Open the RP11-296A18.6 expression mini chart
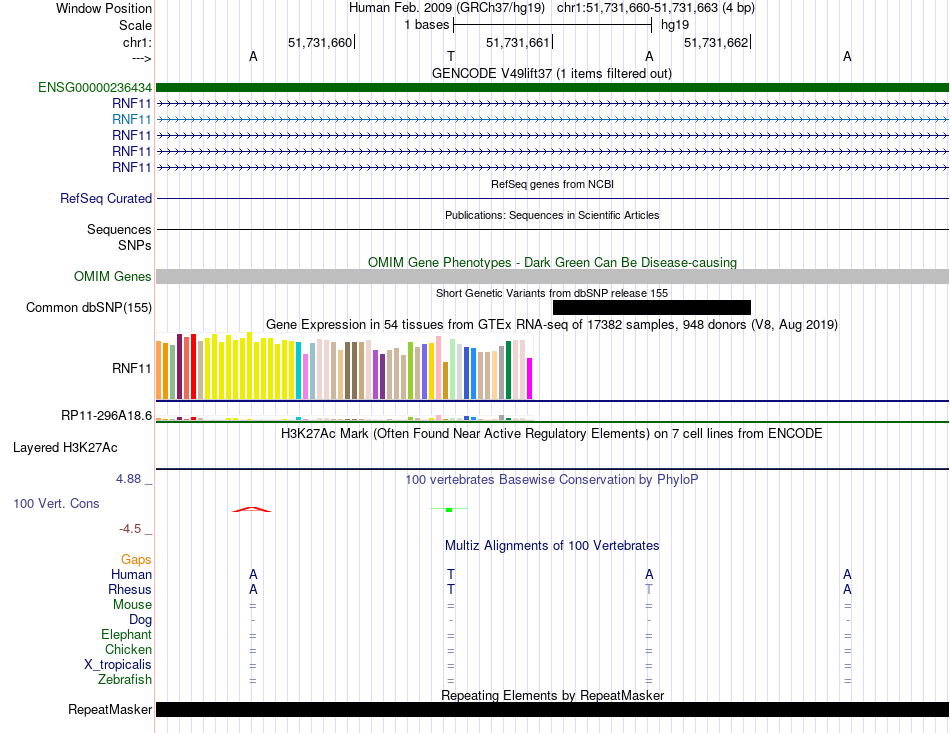This screenshot has width=950, height=733. [344, 417]
